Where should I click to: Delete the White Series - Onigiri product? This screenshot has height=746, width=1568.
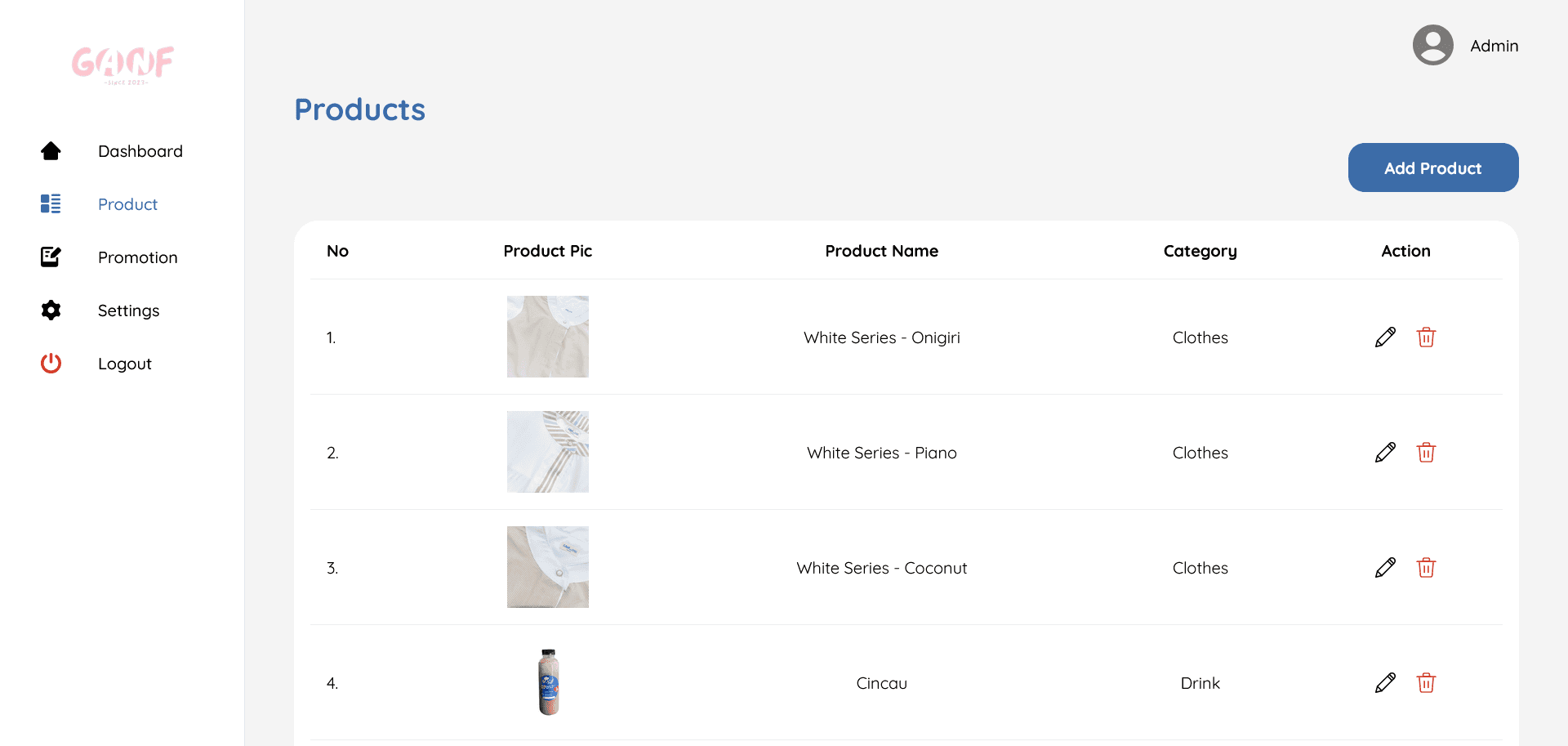click(x=1426, y=337)
